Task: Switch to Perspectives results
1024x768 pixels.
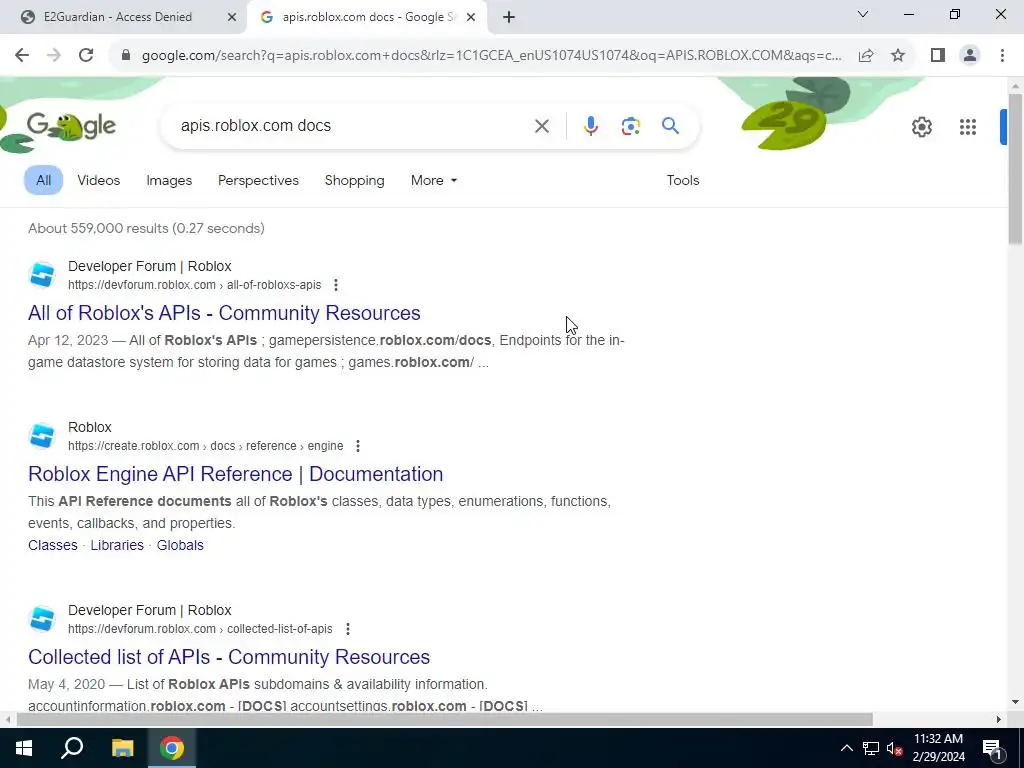Action: point(258,180)
